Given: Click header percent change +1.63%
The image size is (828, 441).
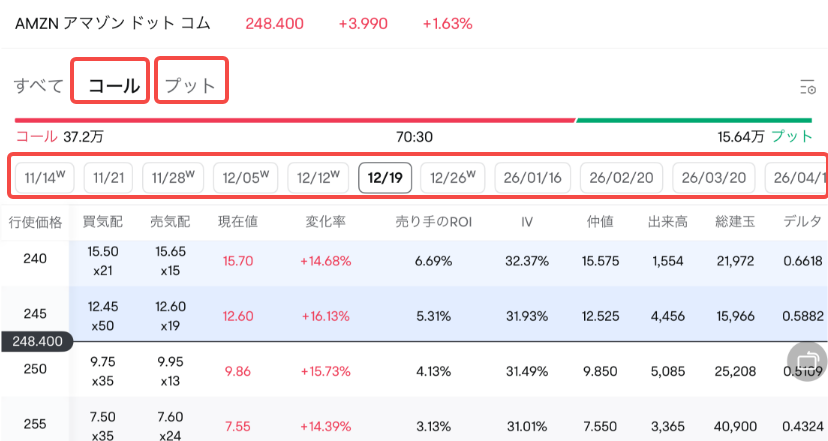Looking at the screenshot, I should (447, 24).
